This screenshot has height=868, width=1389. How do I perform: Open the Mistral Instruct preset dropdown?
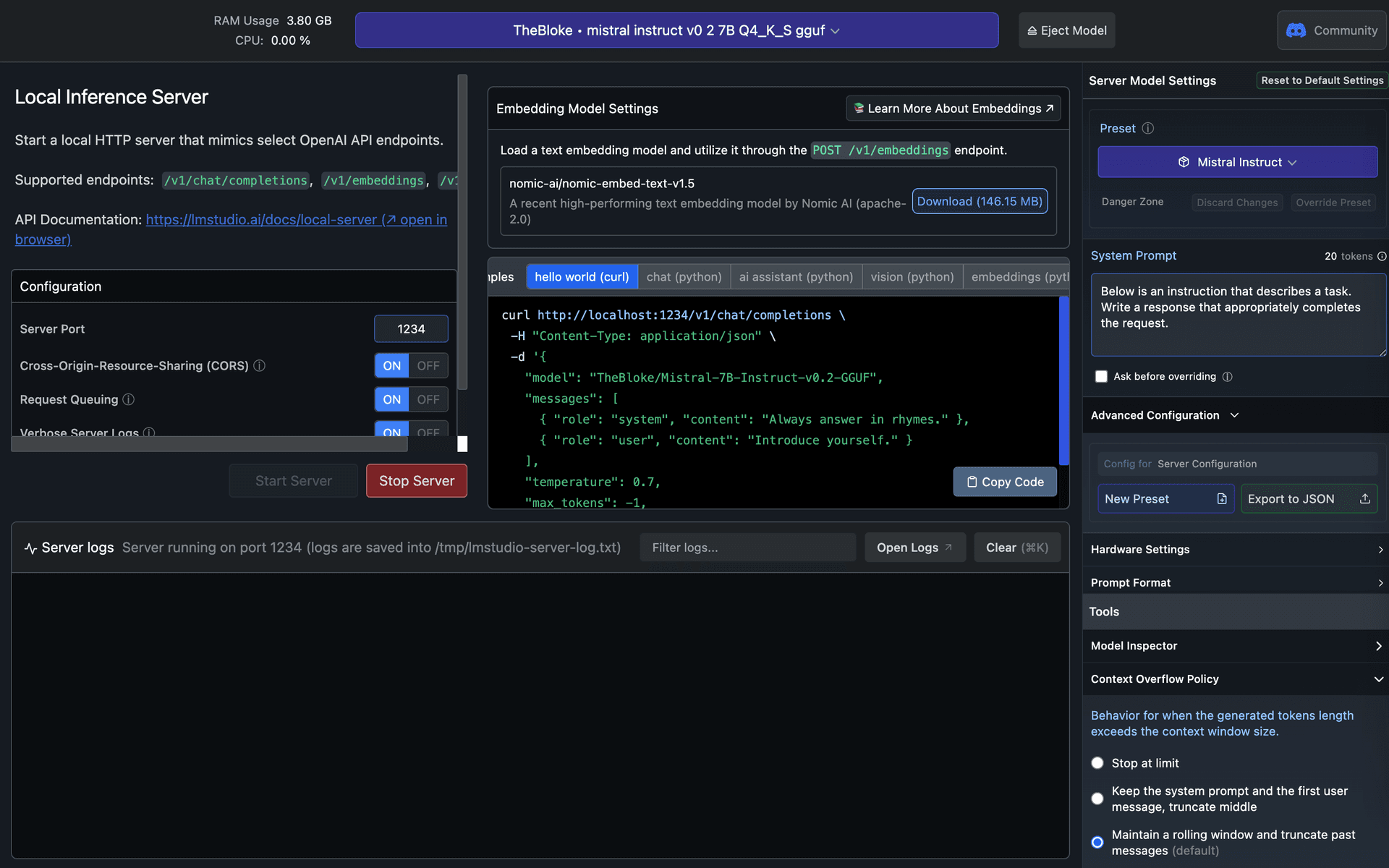1237,162
